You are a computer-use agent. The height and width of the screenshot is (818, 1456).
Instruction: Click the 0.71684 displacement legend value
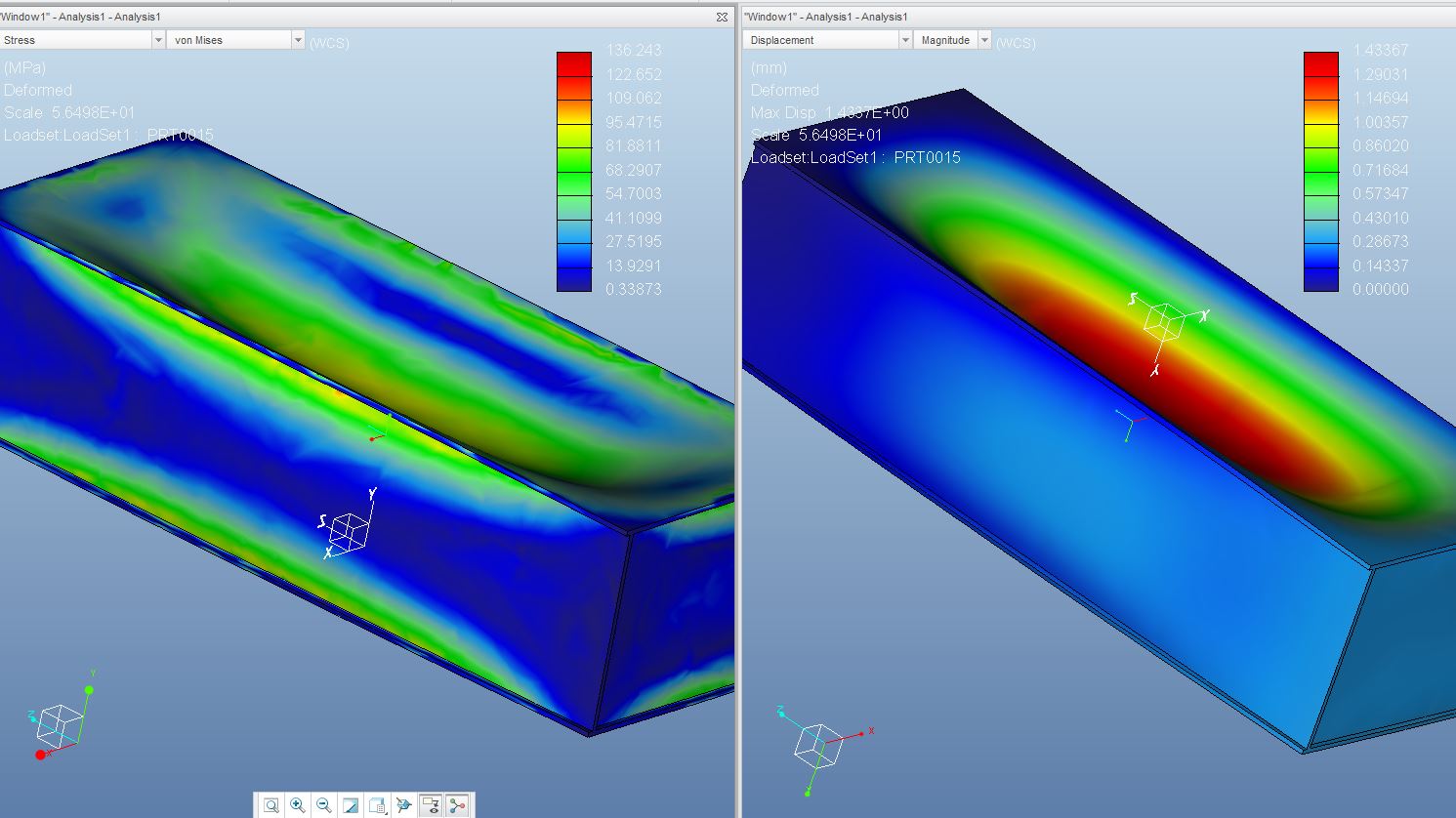1381,170
